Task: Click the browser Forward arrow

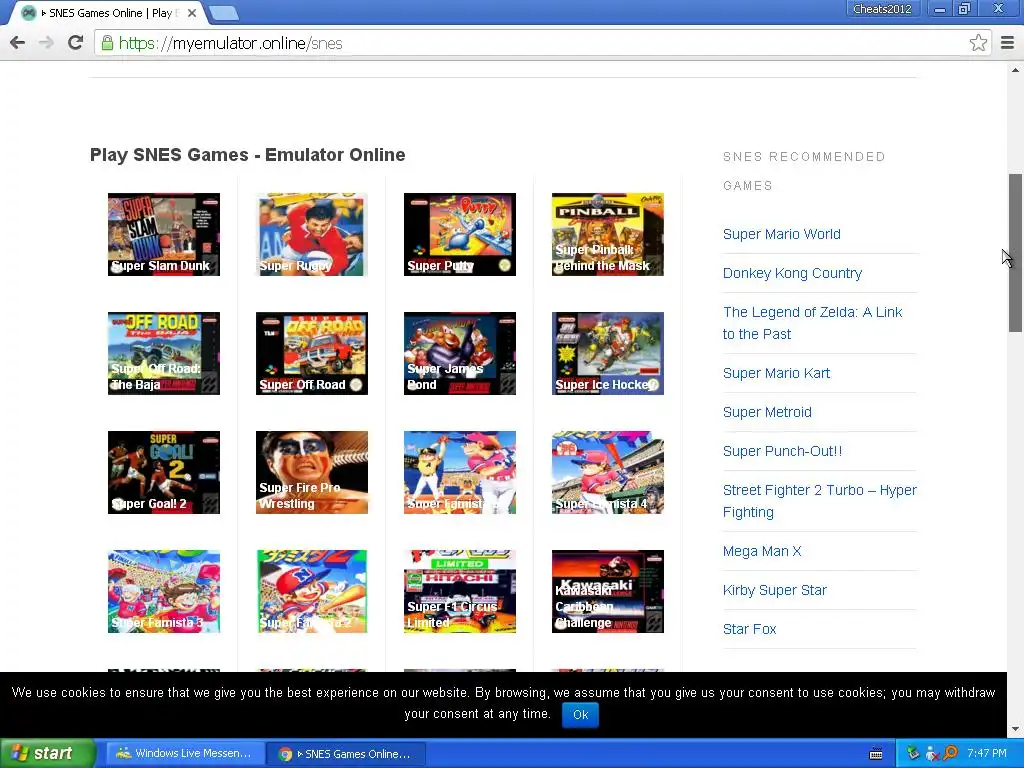Action: coord(46,43)
